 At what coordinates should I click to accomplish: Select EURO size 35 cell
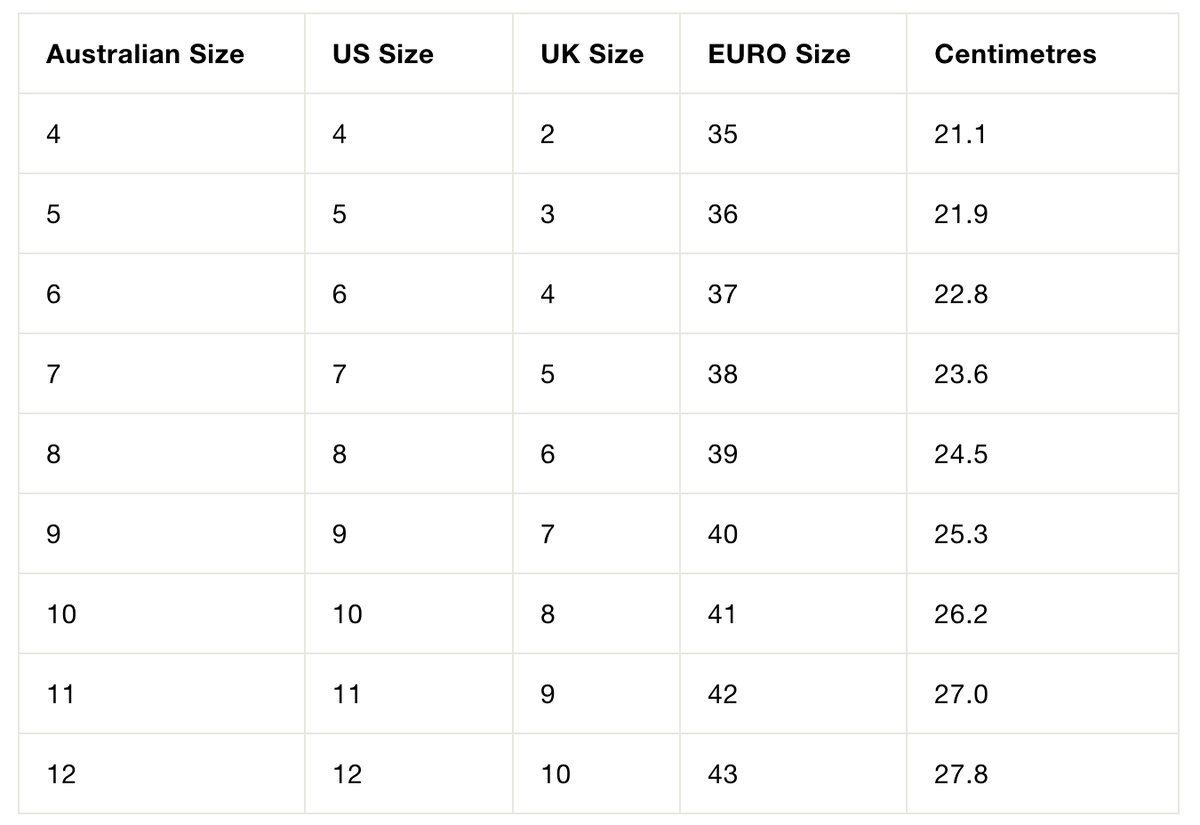click(x=794, y=134)
